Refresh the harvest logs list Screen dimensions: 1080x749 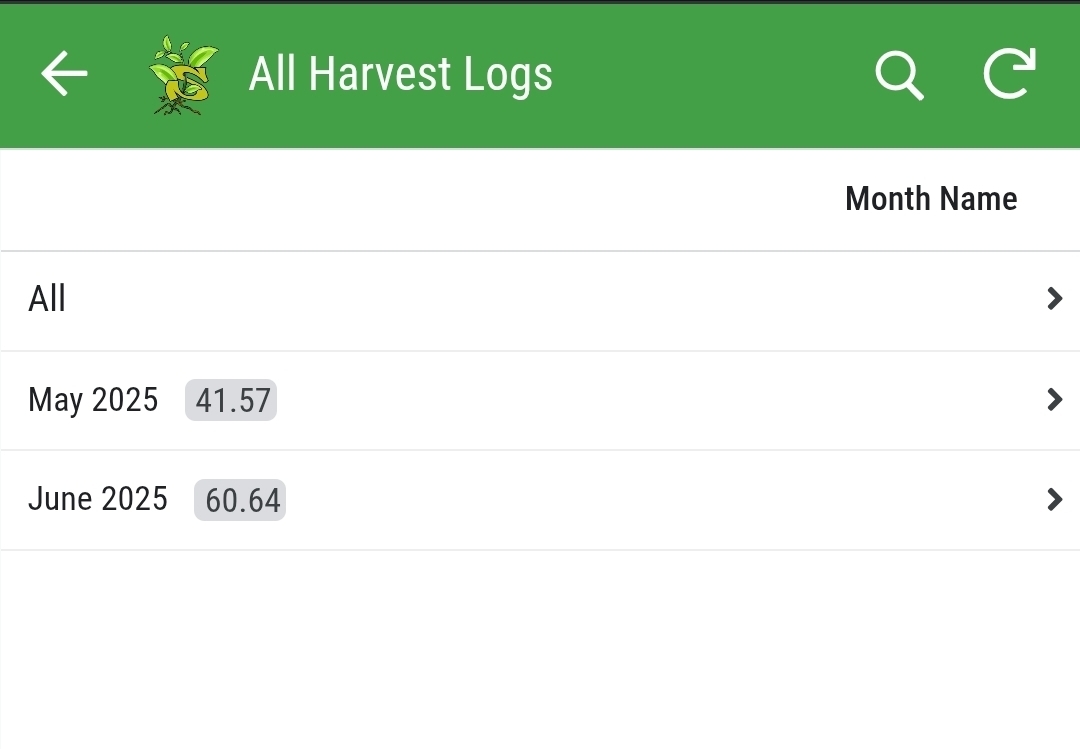click(x=1008, y=75)
